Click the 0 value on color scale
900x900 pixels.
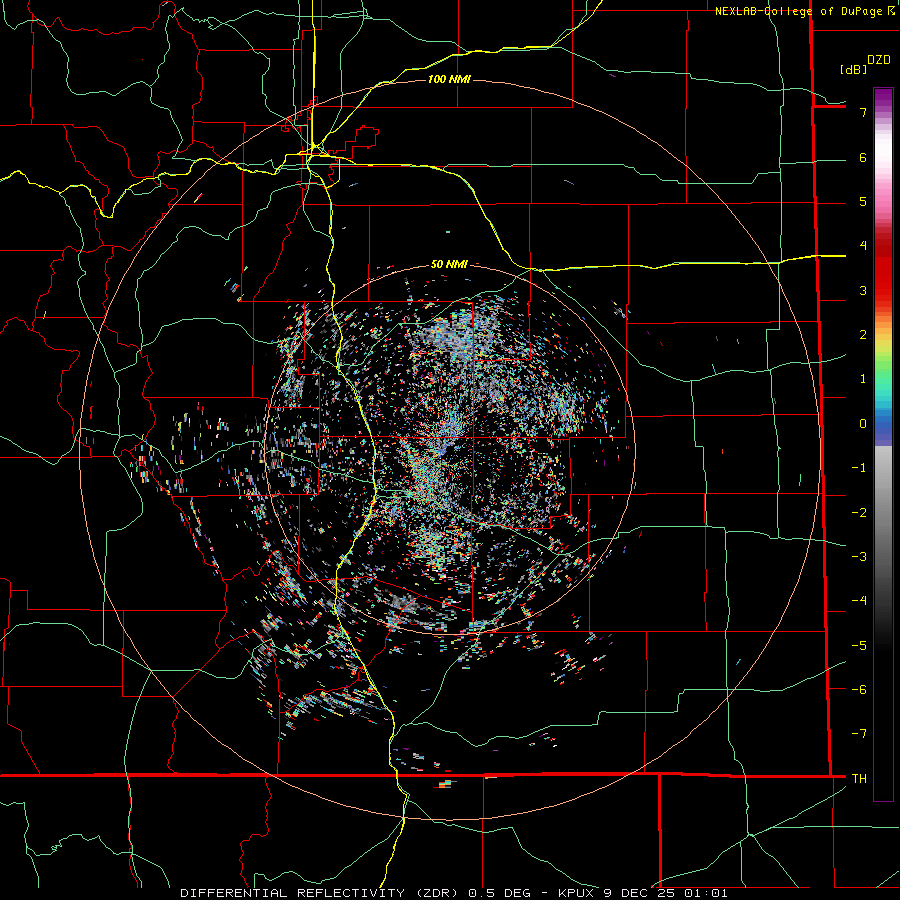pyautogui.click(x=863, y=424)
